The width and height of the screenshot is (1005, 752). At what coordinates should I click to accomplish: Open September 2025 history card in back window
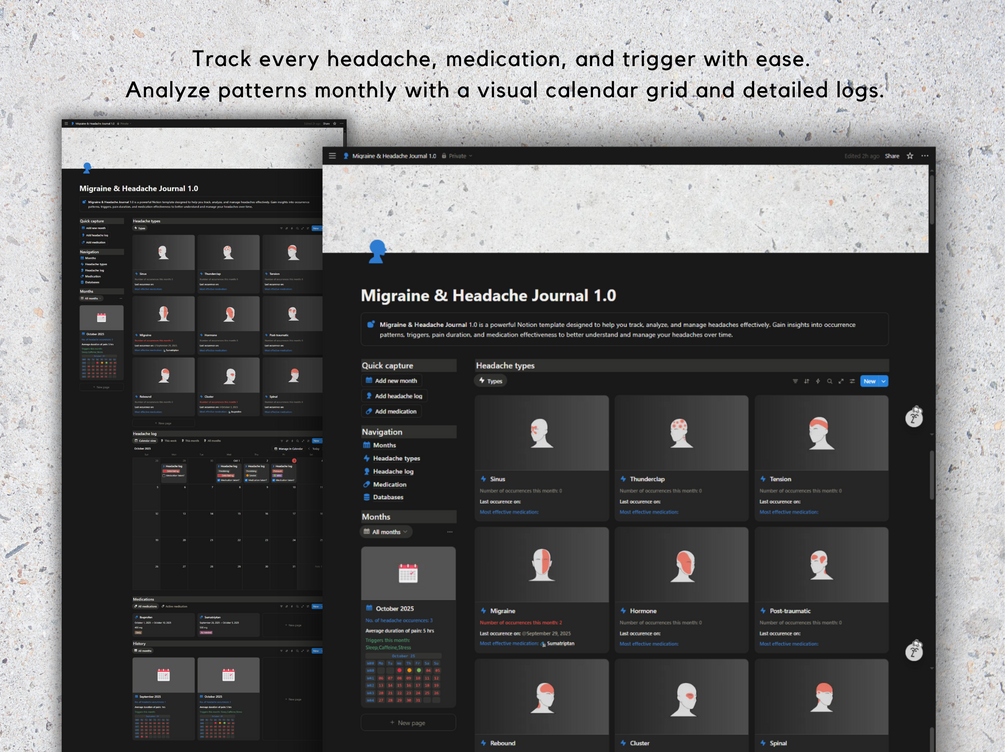point(163,699)
